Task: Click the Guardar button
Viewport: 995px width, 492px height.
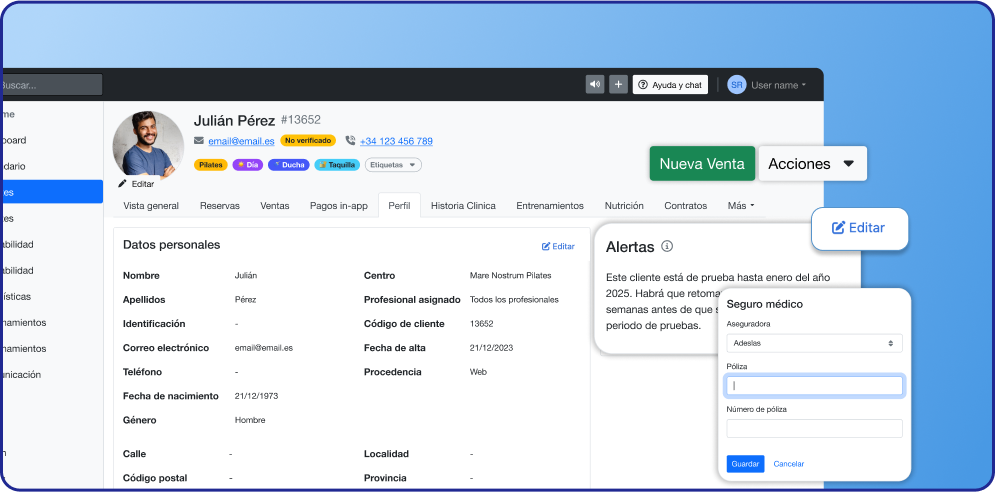Action: 745,464
